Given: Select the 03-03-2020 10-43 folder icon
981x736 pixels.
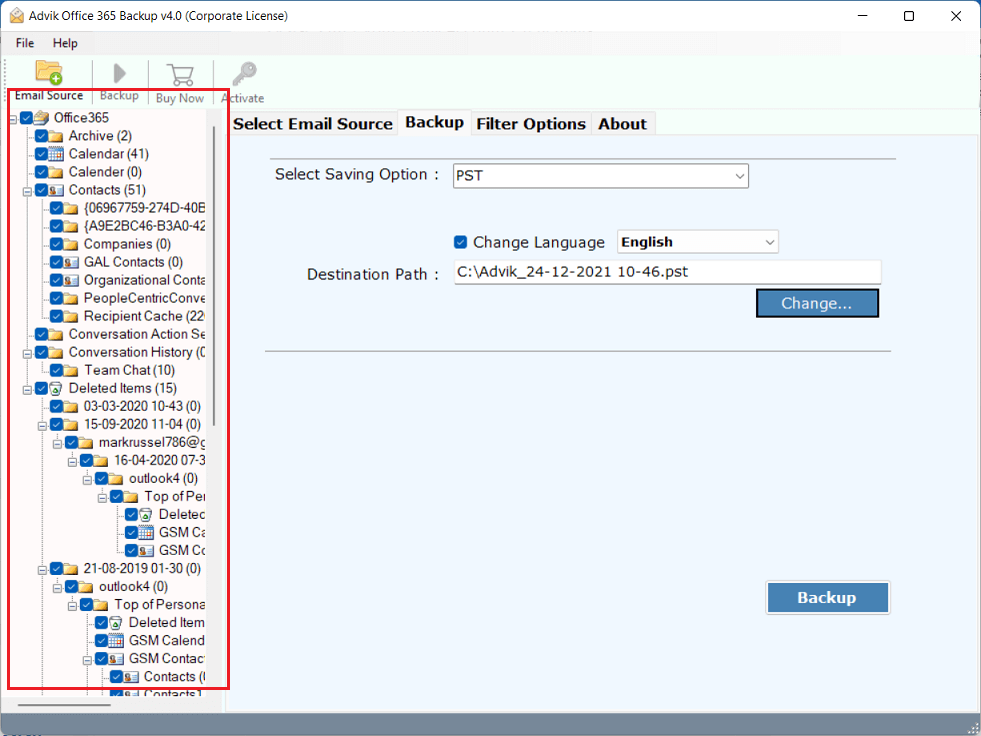Looking at the screenshot, I should (71, 407).
